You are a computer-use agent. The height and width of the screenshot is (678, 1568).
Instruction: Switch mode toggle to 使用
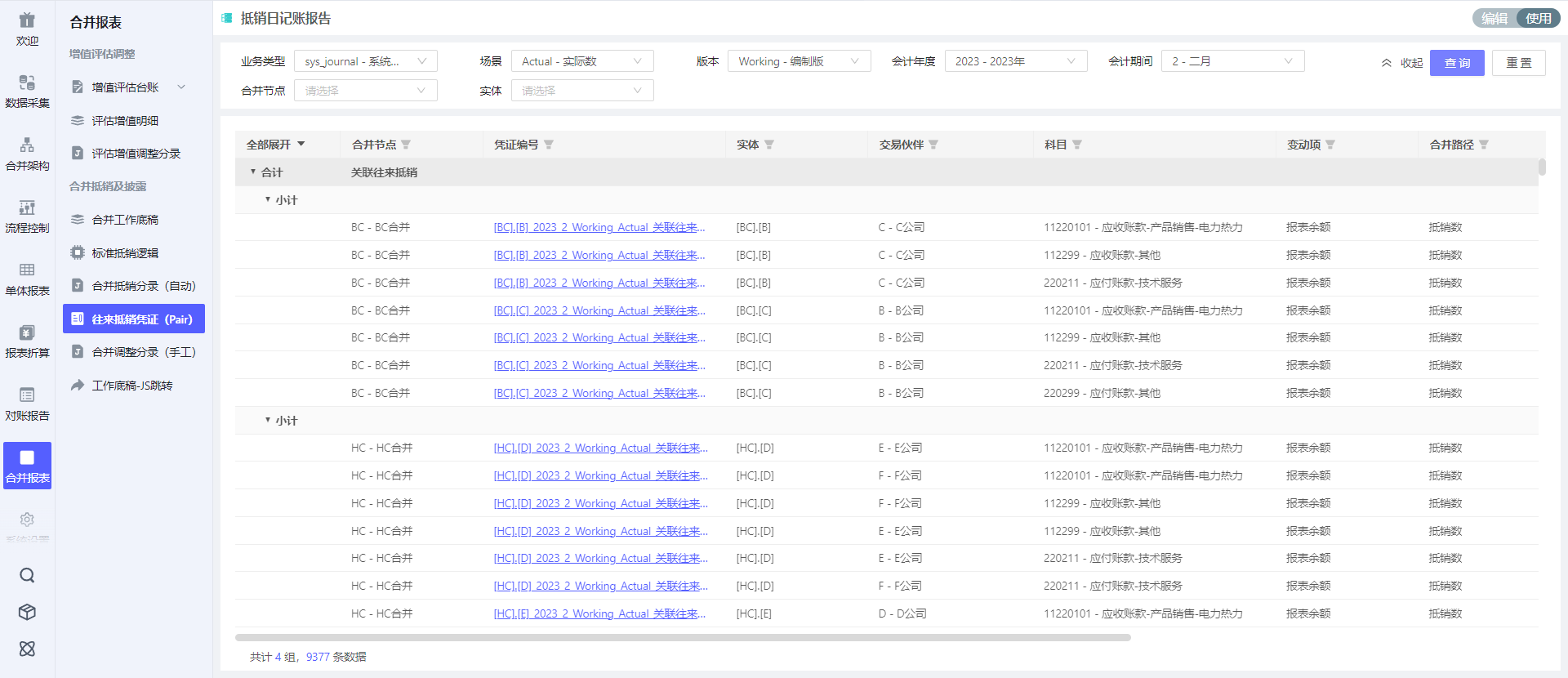pos(1538,18)
